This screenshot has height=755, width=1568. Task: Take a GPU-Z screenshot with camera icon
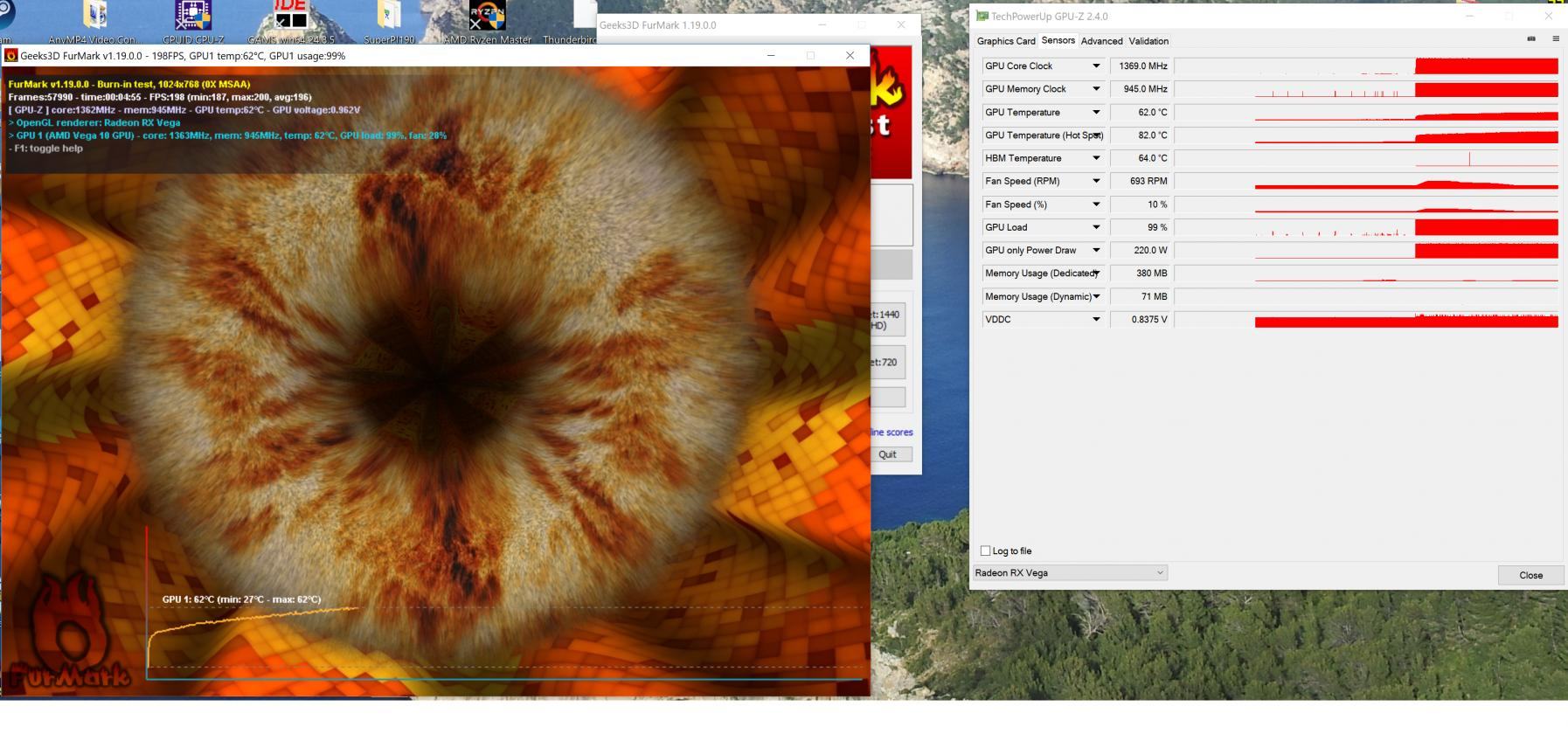(x=1531, y=38)
